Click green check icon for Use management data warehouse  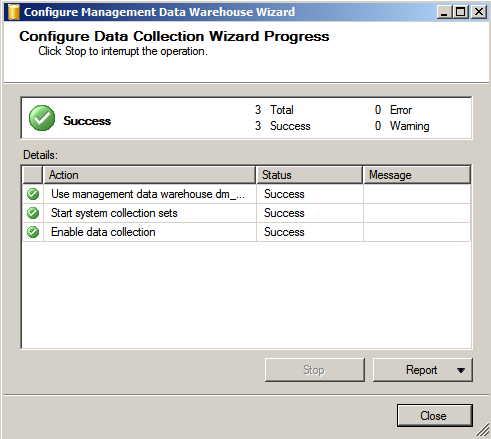[33, 194]
